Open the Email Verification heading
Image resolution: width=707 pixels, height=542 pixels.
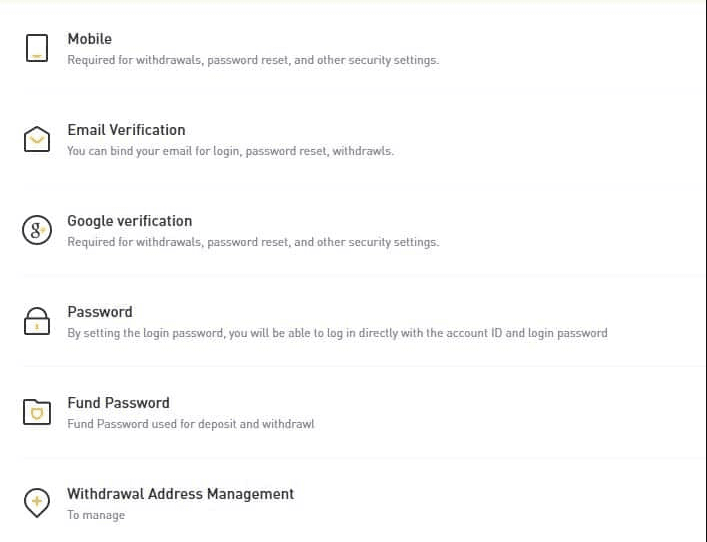[x=126, y=130]
